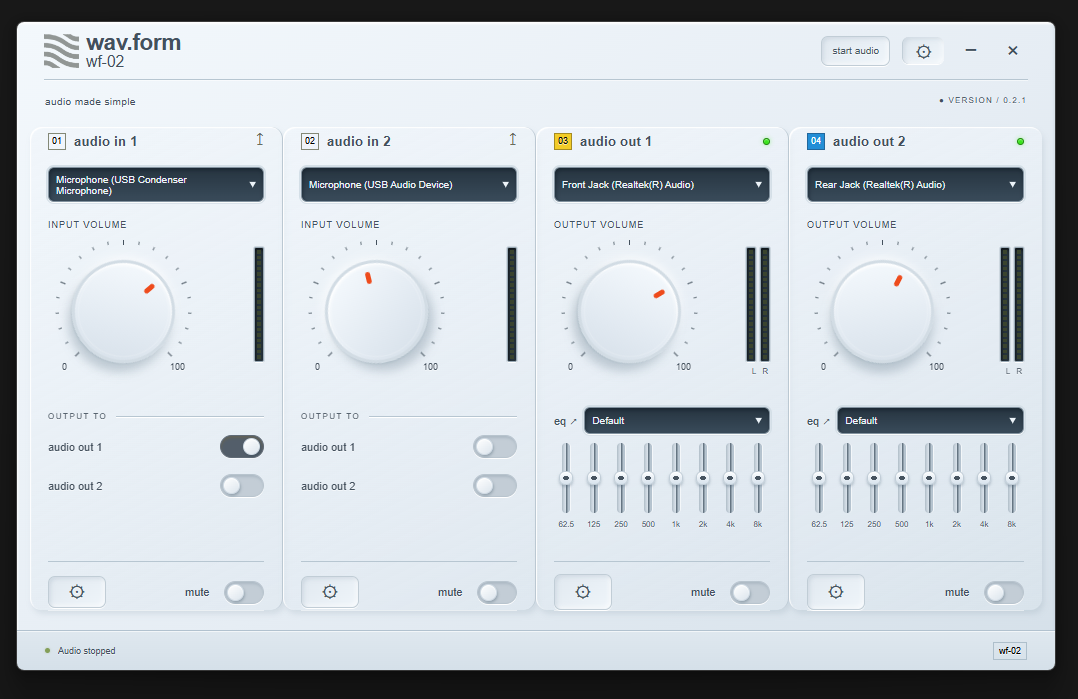Viewport: 1078px width, 699px height.
Task: Mute audio in 1 channel
Action: pos(244,592)
